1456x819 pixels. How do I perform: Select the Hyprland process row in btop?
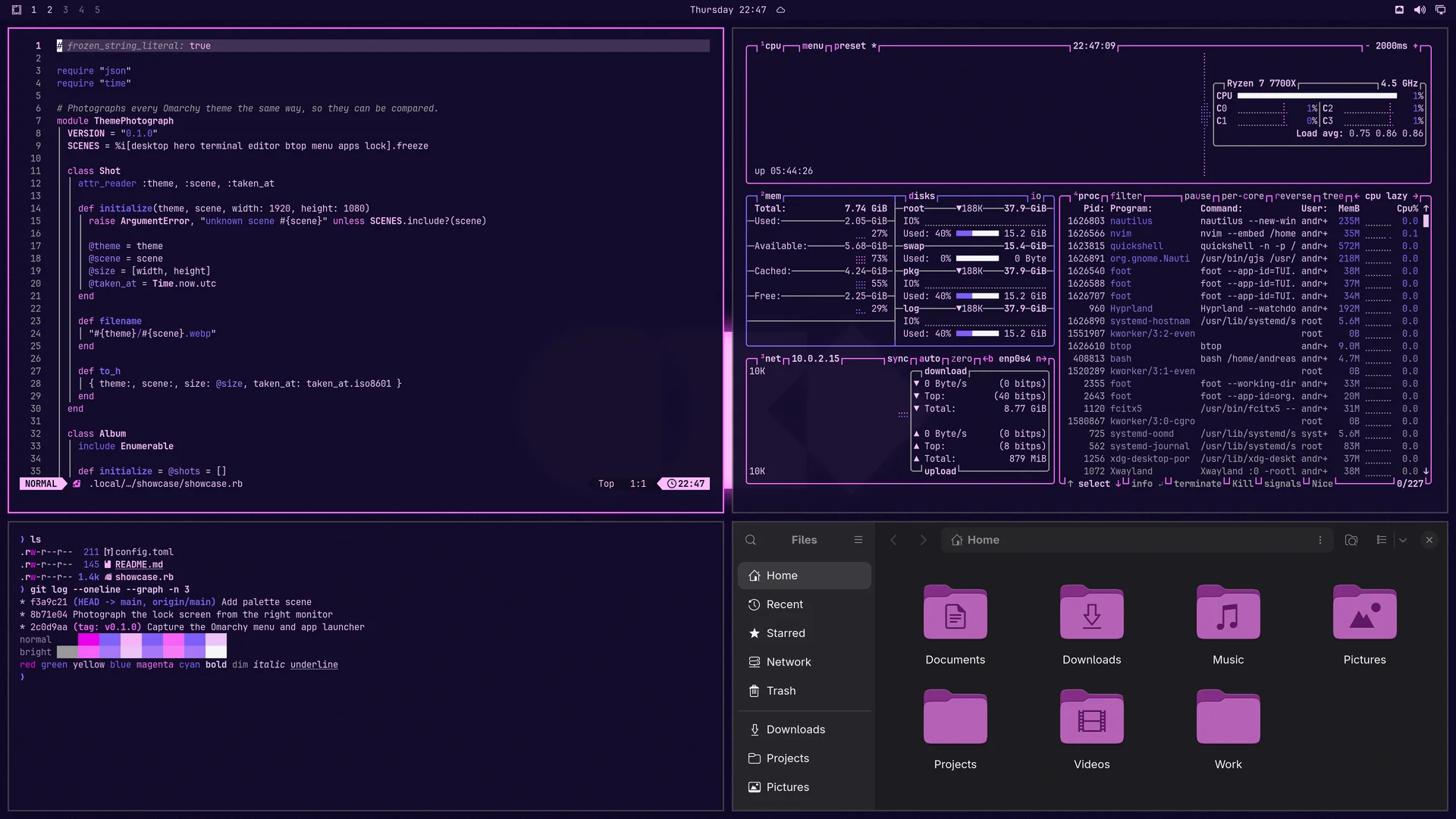[1242, 309]
